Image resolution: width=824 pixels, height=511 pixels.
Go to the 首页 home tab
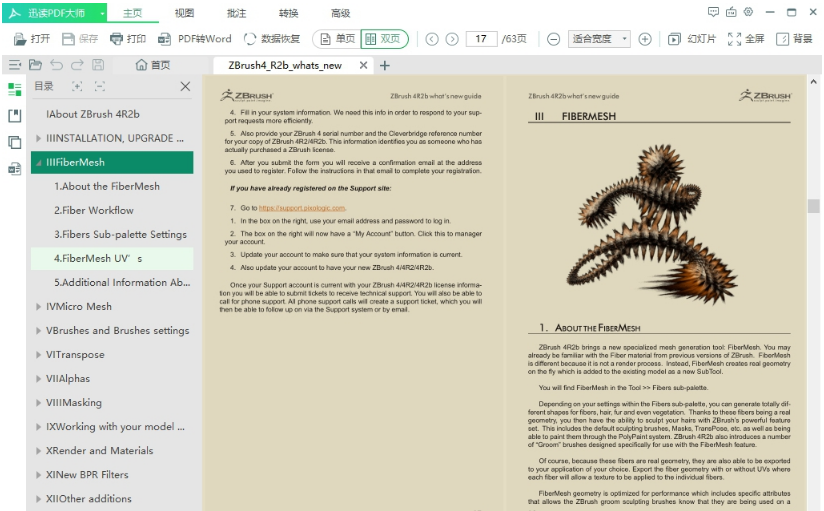click(153, 65)
